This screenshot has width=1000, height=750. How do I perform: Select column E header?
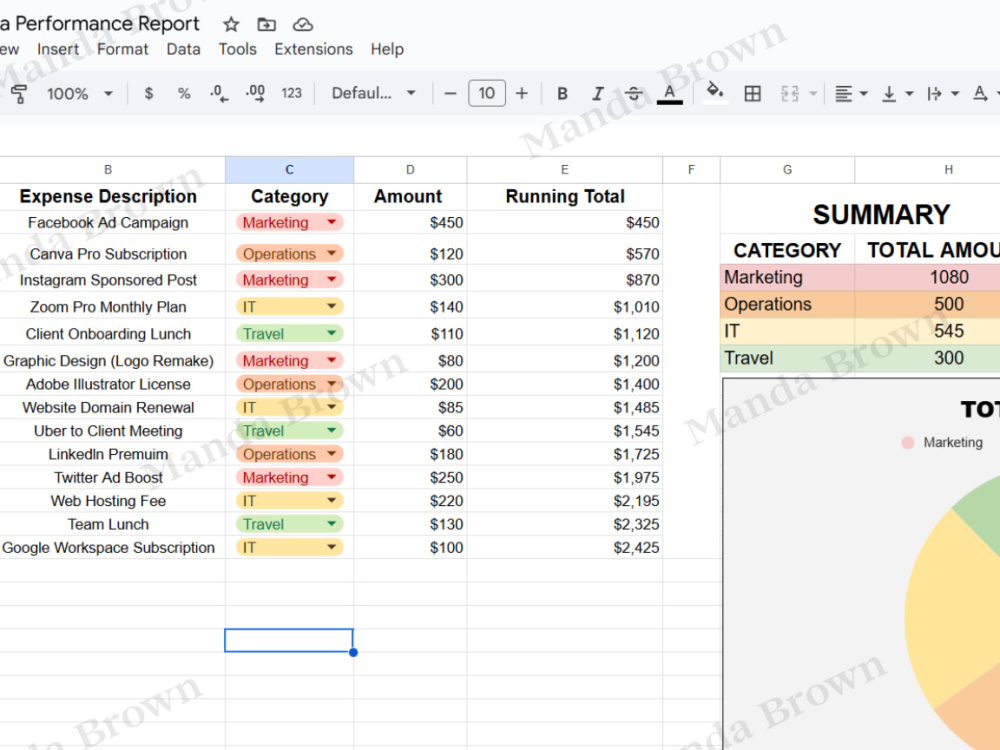coord(564,170)
